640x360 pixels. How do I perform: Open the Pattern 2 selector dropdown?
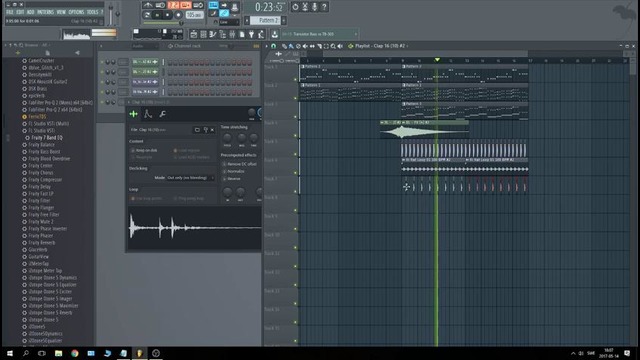(x=265, y=20)
